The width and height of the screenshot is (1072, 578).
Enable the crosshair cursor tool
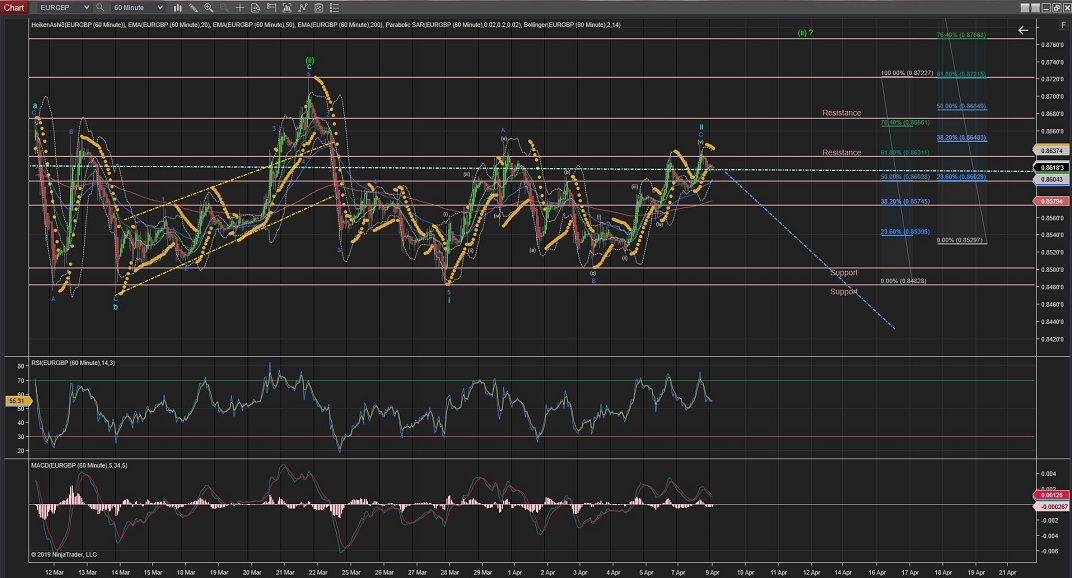240,8
